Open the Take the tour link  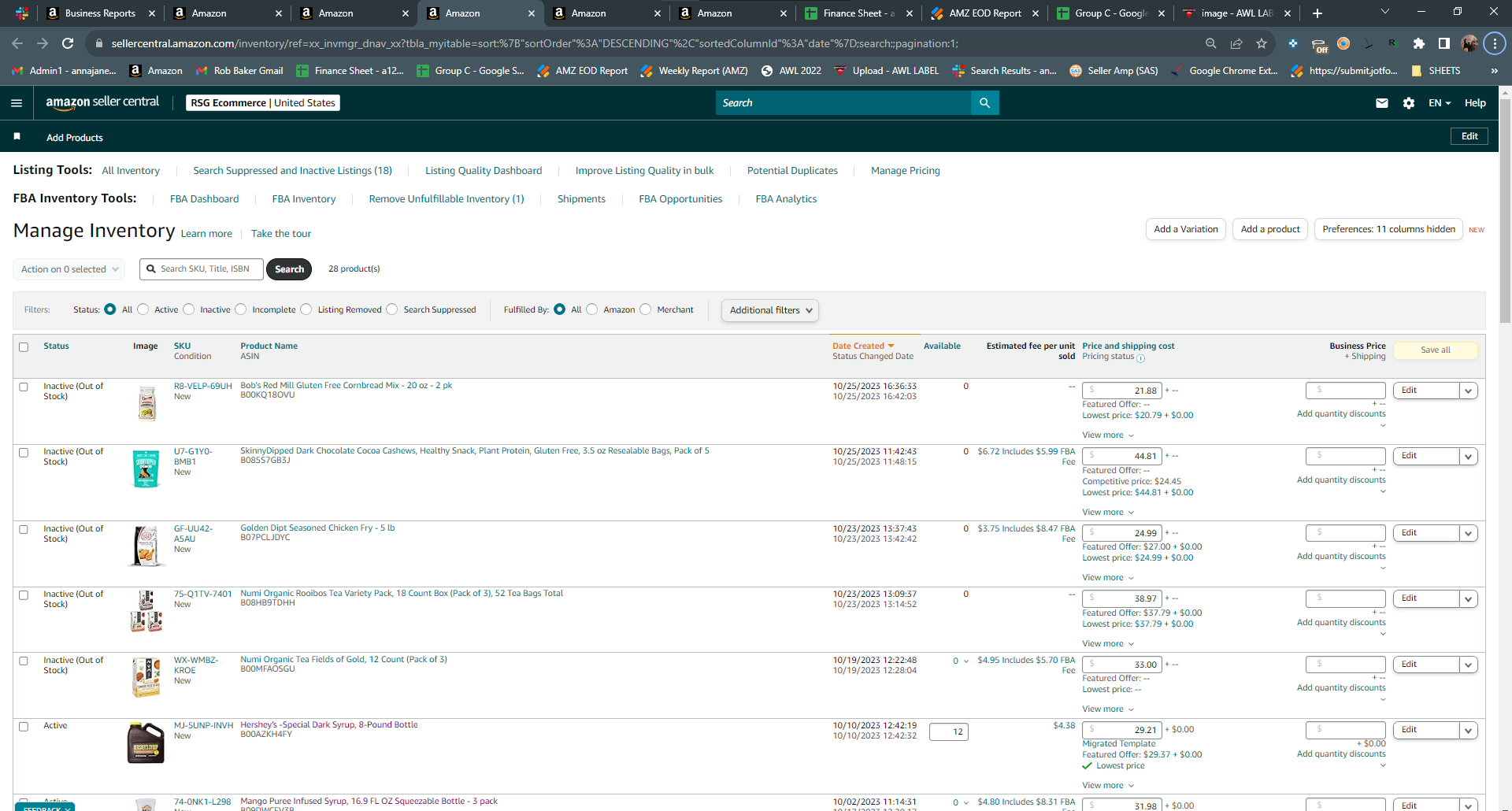(281, 234)
